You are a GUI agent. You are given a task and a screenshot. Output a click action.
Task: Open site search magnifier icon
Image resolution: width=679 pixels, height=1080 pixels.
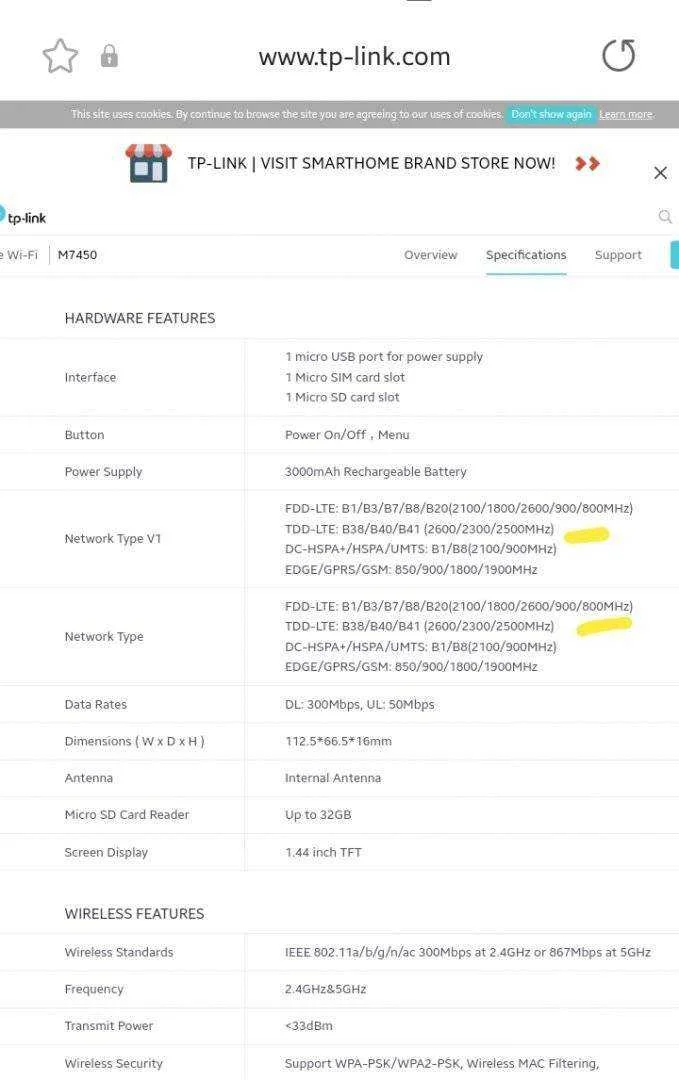coord(665,217)
